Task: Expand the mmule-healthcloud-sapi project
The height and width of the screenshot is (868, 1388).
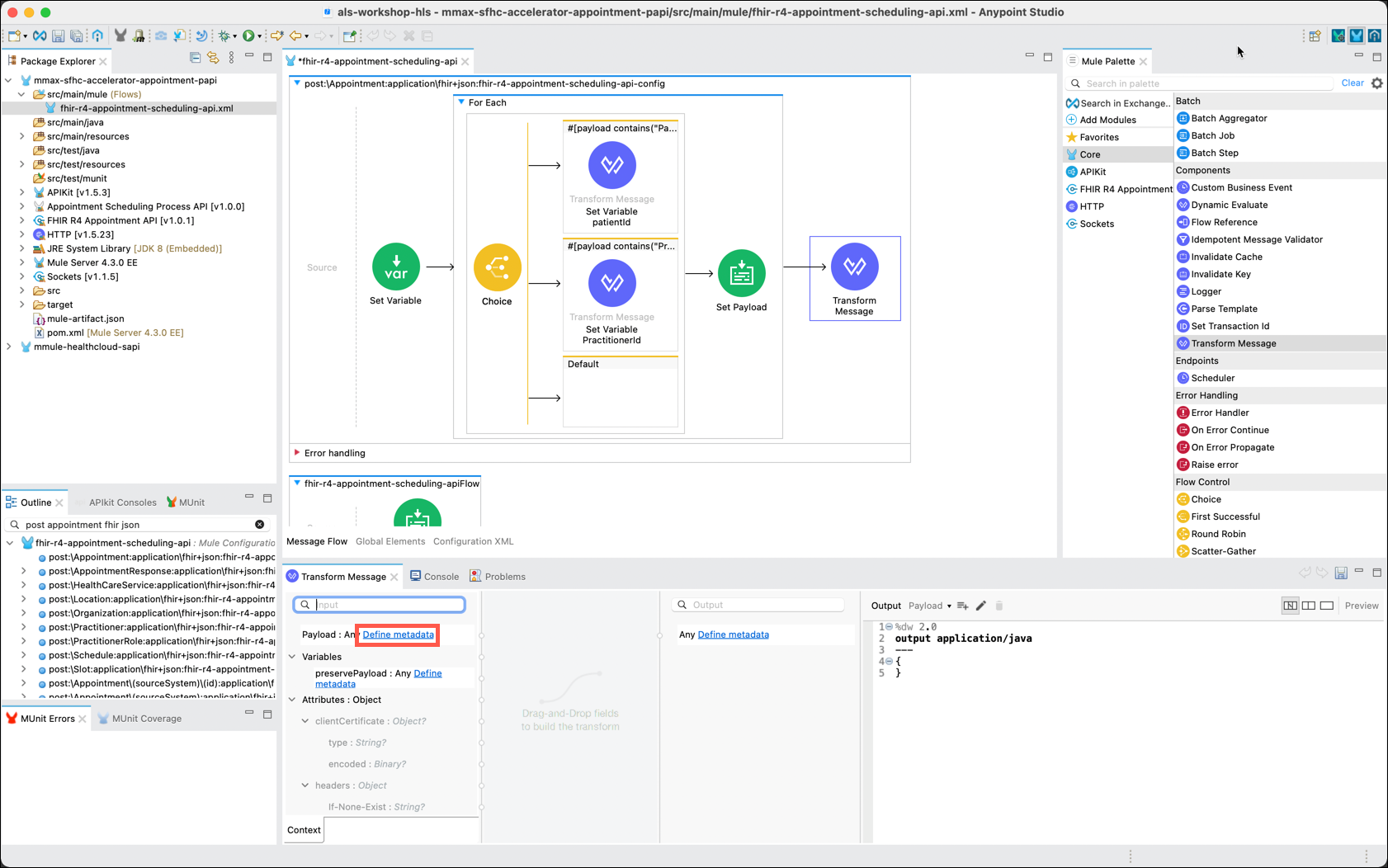Action: [x=9, y=347]
